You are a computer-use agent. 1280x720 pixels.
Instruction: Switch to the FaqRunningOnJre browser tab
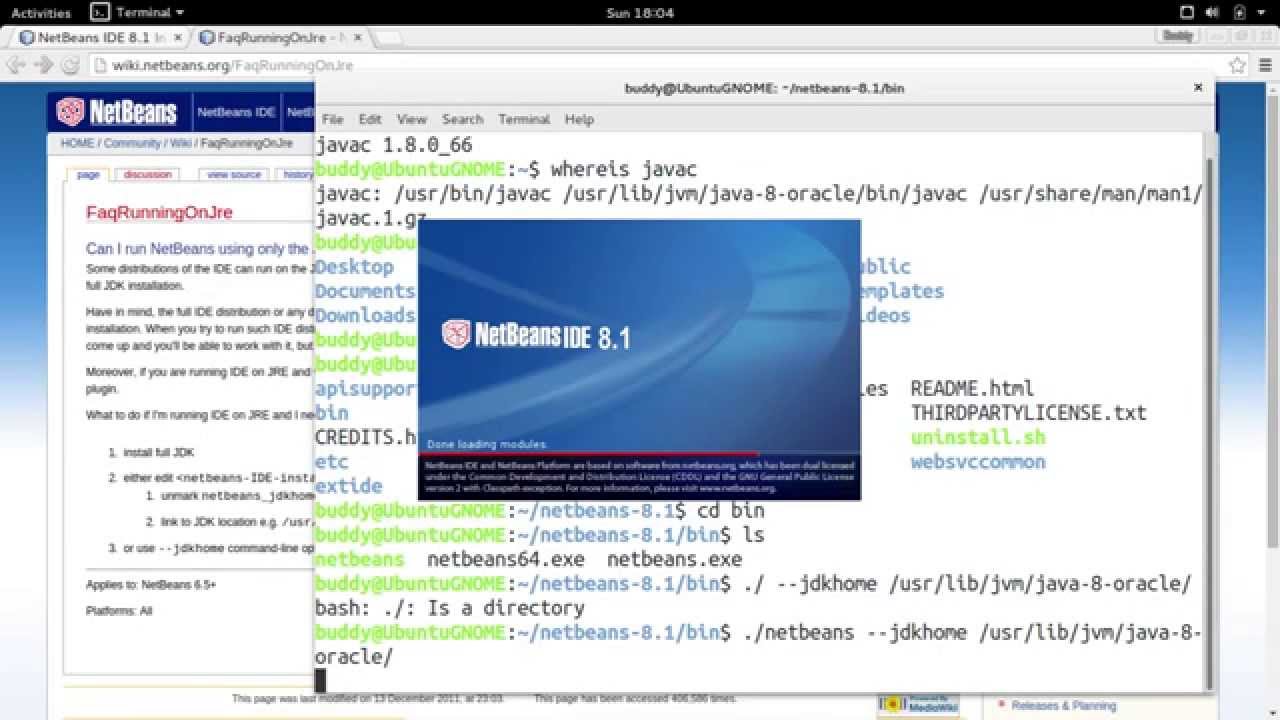click(282, 38)
